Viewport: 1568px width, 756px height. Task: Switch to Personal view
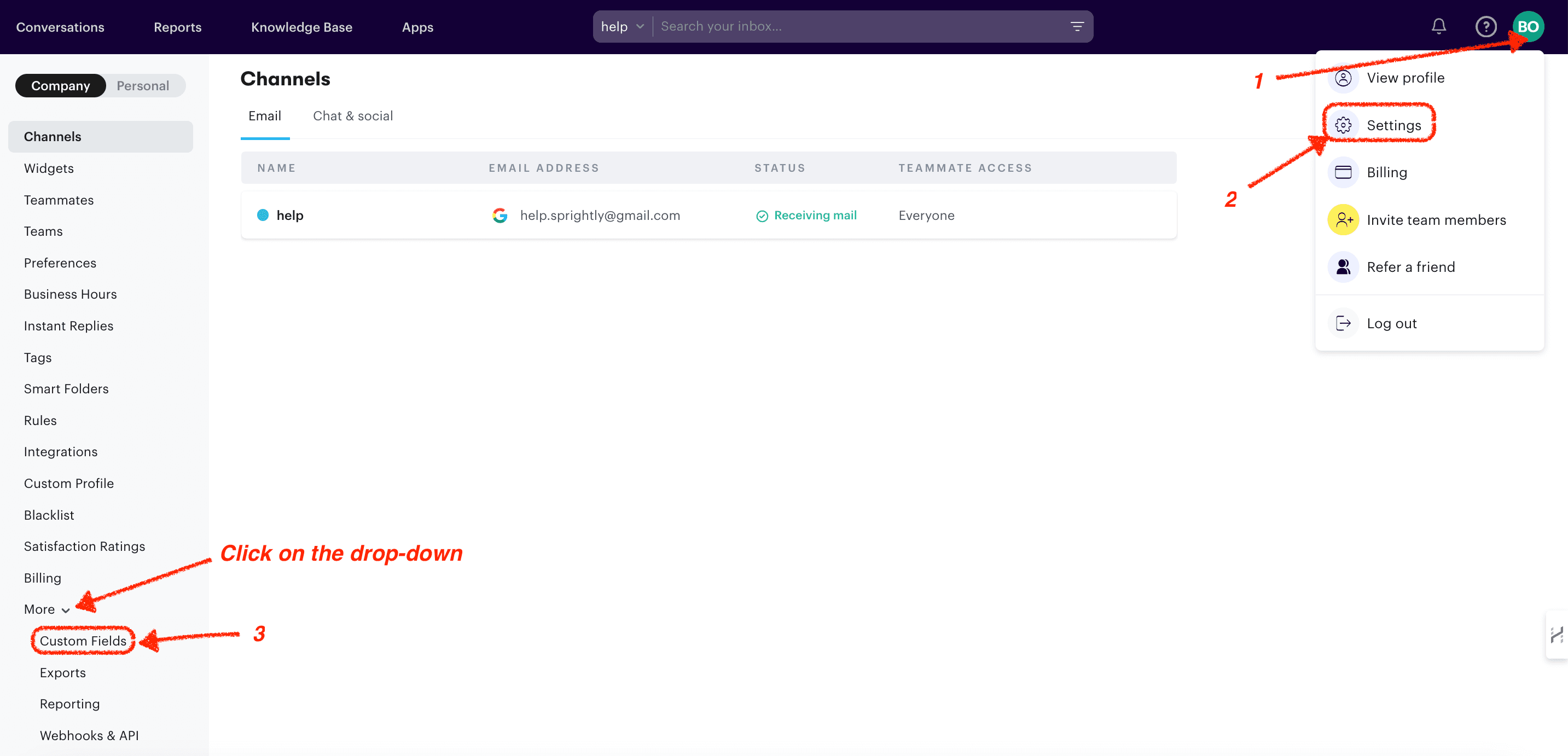tap(142, 85)
